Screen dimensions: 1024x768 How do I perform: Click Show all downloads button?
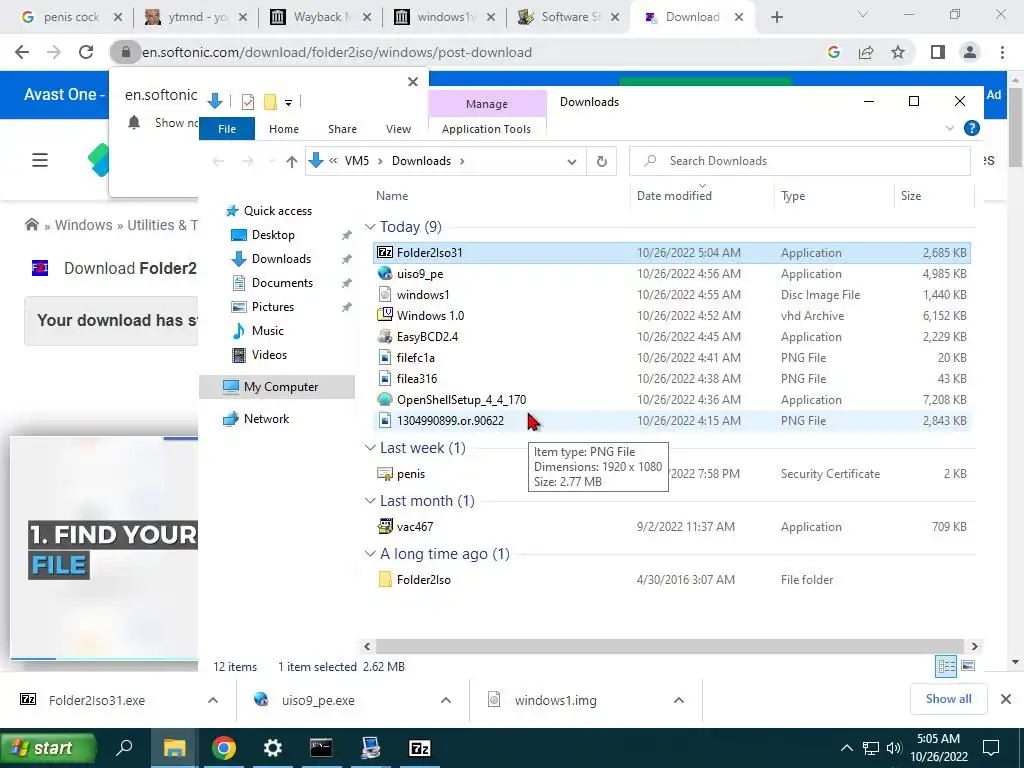[949, 699]
